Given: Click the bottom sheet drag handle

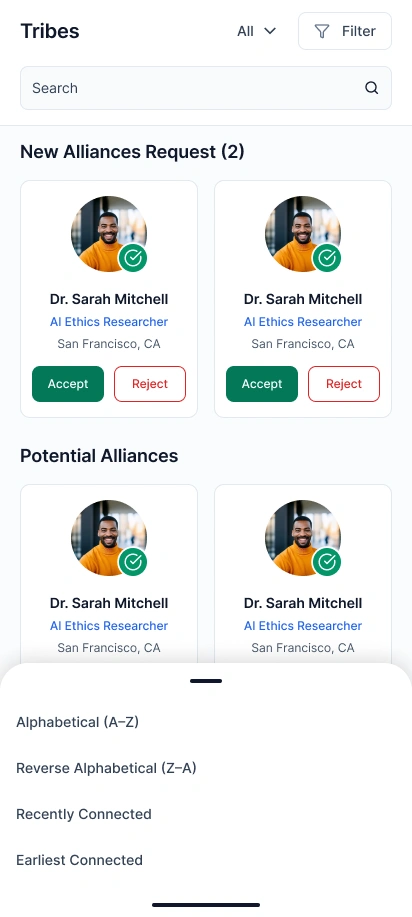Looking at the screenshot, I should pos(206,681).
